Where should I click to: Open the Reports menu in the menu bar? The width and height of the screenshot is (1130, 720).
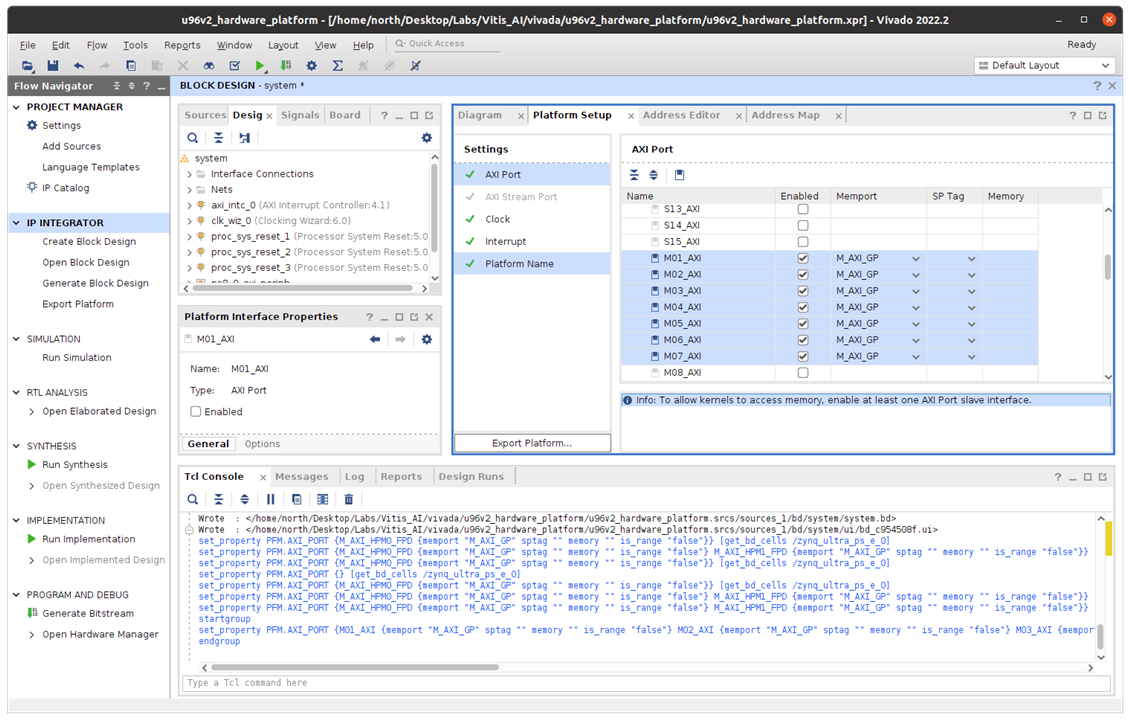click(x=182, y=45)
